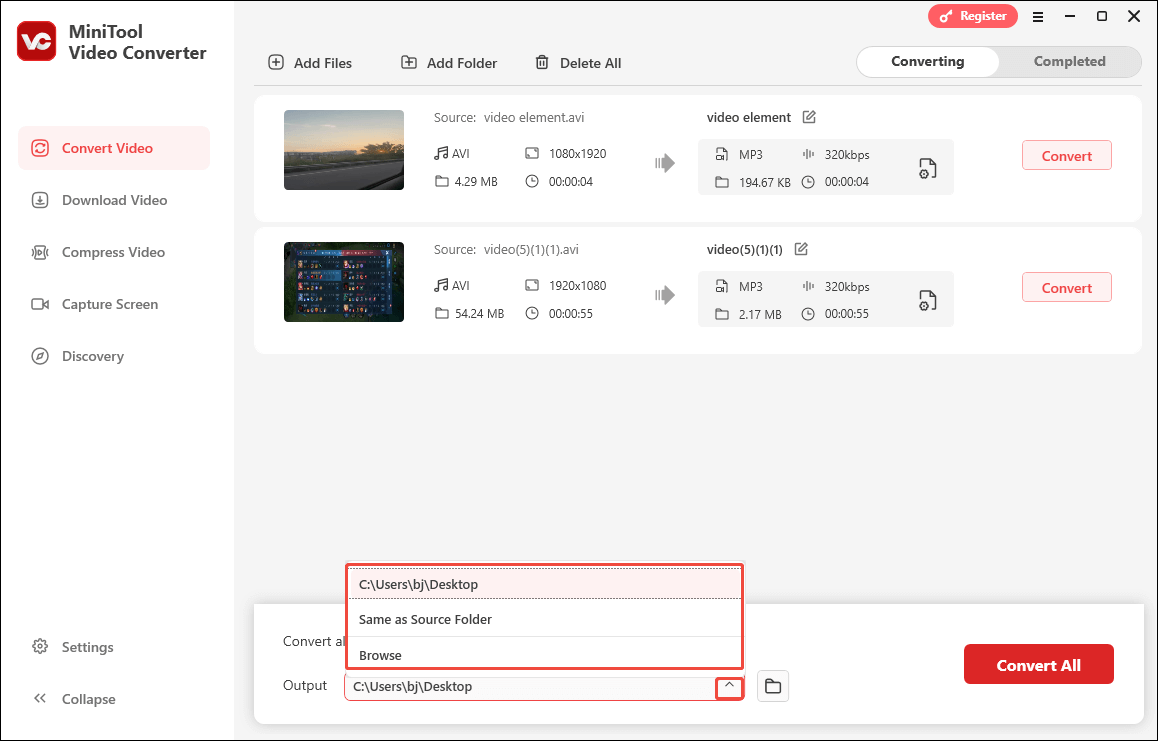
Task: Click the Compress Video sidebar icon
Action: point(40,253)
